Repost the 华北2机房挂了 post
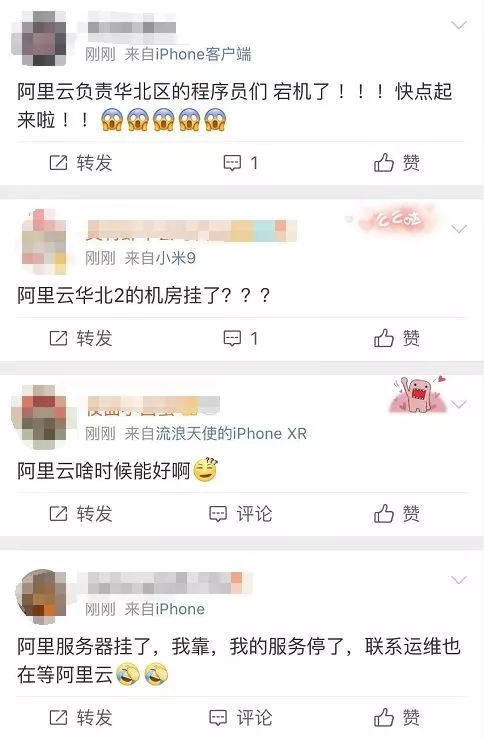The width and height of the screenshot is (484, 739). [x=81, y=338]
